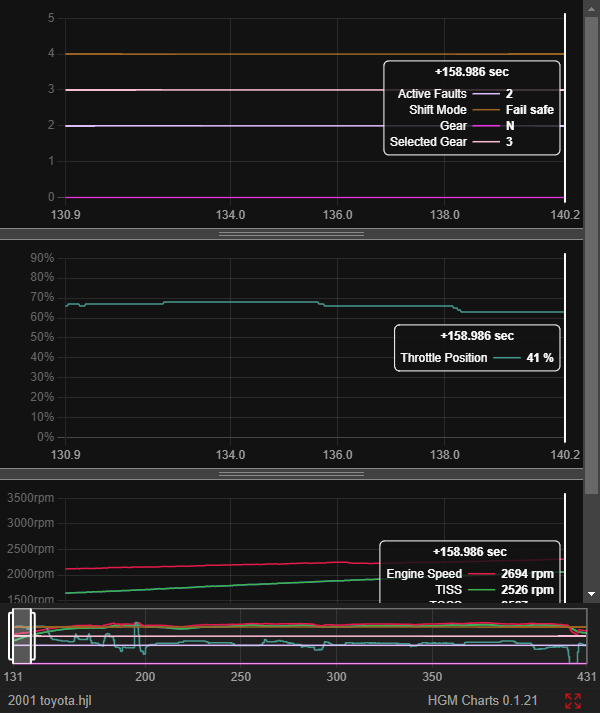This screenshot has height=713, width=600.
Task: Click the TISS green legend line
Action: click(x=484, y=590)
